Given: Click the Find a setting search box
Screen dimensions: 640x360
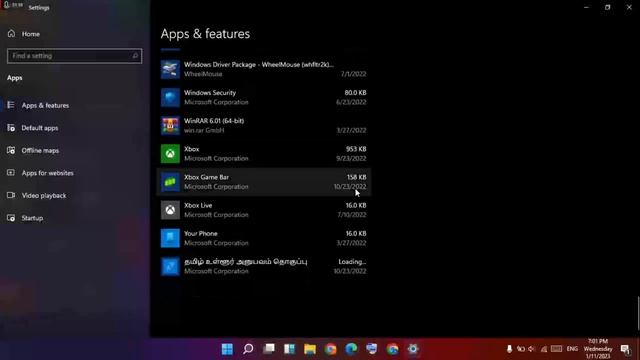Looking at the screenshot, I should pyautogui.click(x=74, y=56).
